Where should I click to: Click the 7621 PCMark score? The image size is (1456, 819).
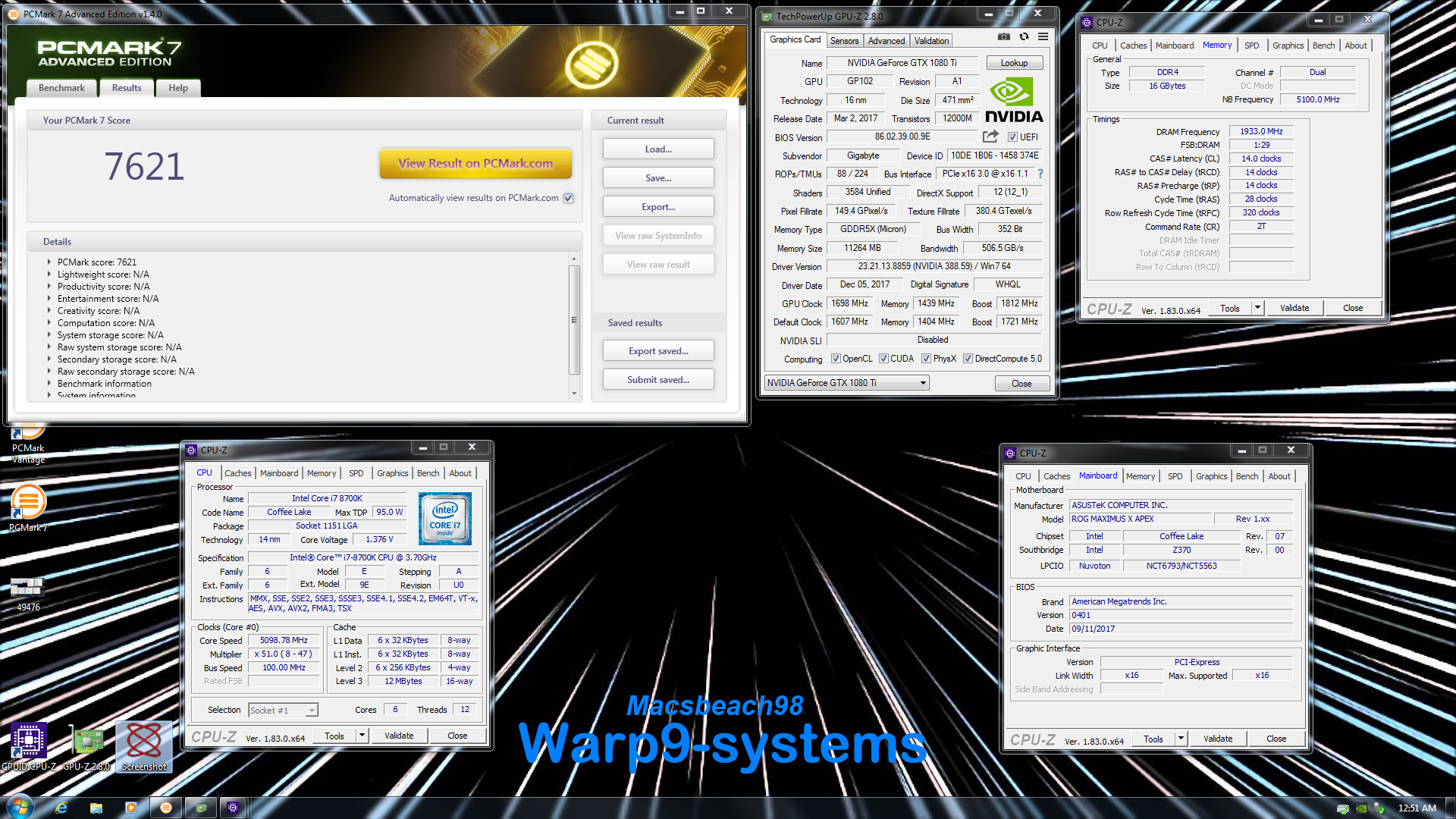coord(144,166)
